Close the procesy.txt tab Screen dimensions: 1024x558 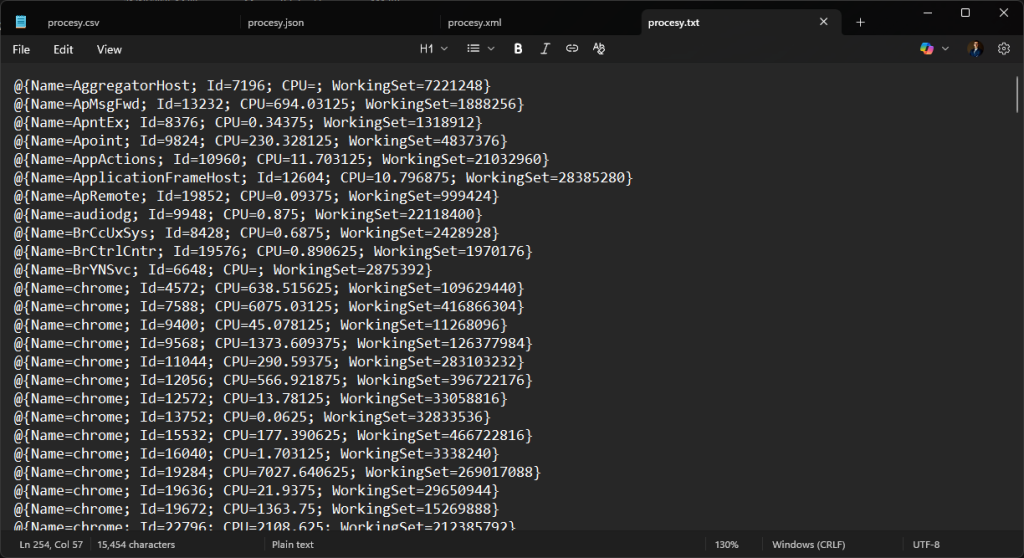(824, 22)
